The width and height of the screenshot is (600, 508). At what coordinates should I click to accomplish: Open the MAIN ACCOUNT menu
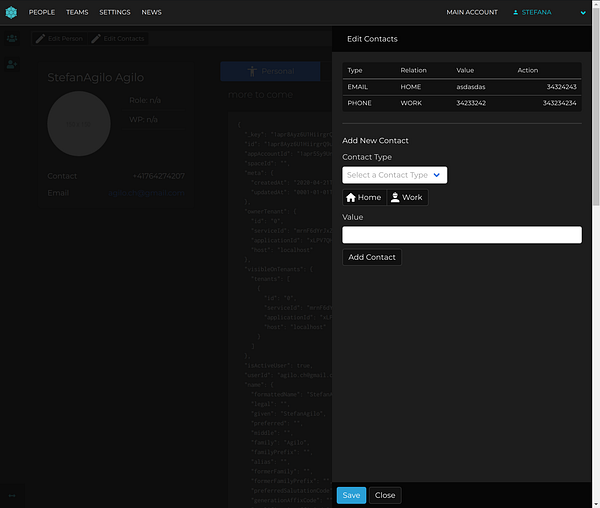pyautogui.click(x=471, y=13)
